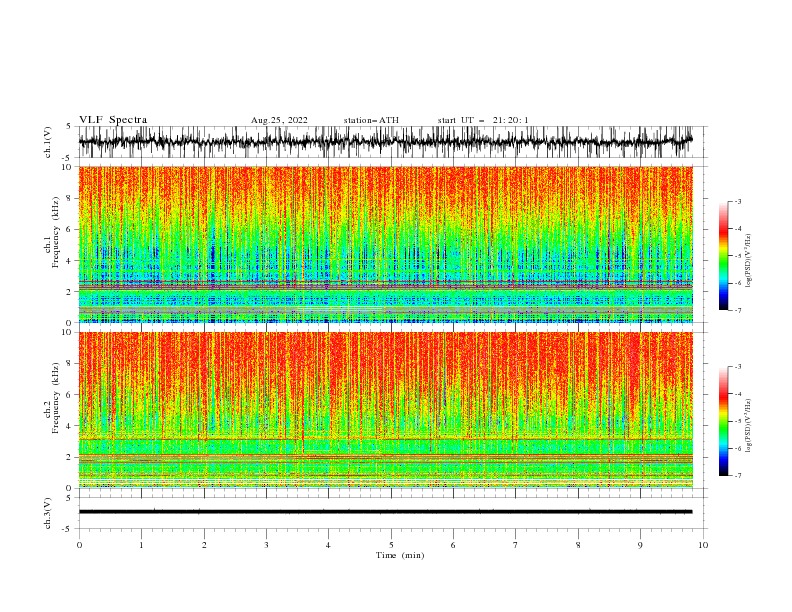Click the ch.3 voltage waveform trace
Viewport: 792px width, 612px height.
pos(385,512)
